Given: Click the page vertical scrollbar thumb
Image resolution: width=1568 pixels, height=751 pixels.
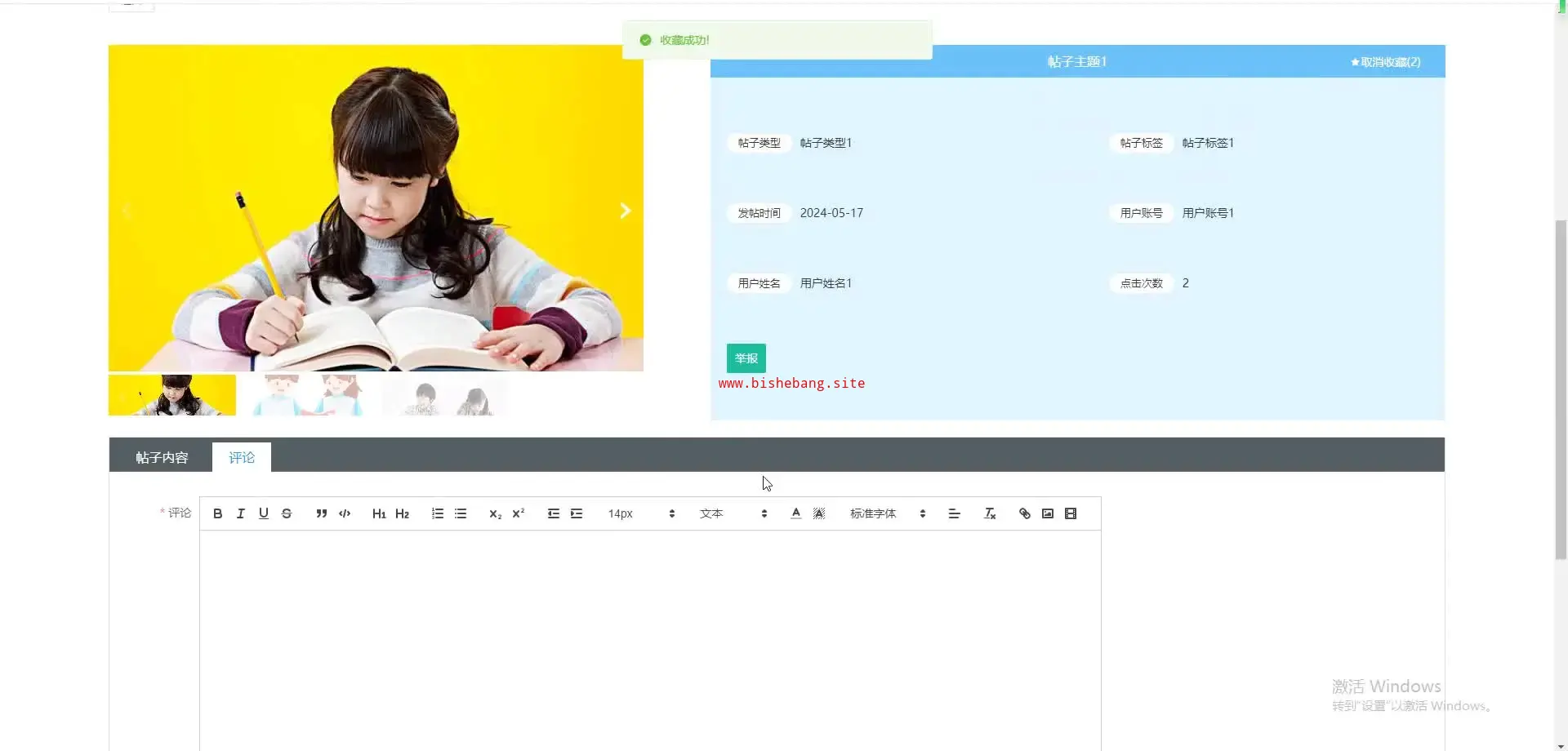Looking at the screenshot, I should tap(1561, 389).
